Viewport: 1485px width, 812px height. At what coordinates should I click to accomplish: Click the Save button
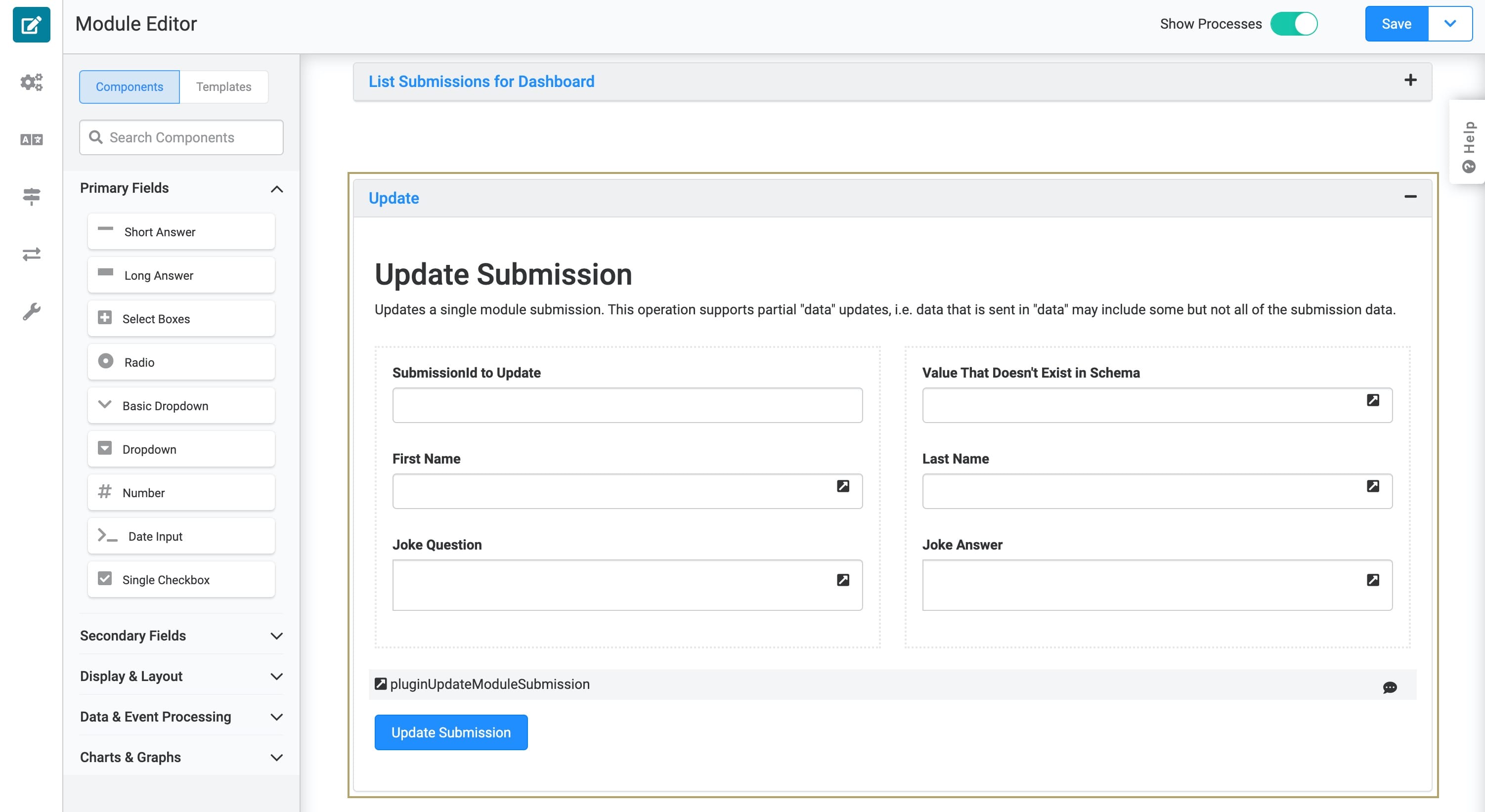1396,24
